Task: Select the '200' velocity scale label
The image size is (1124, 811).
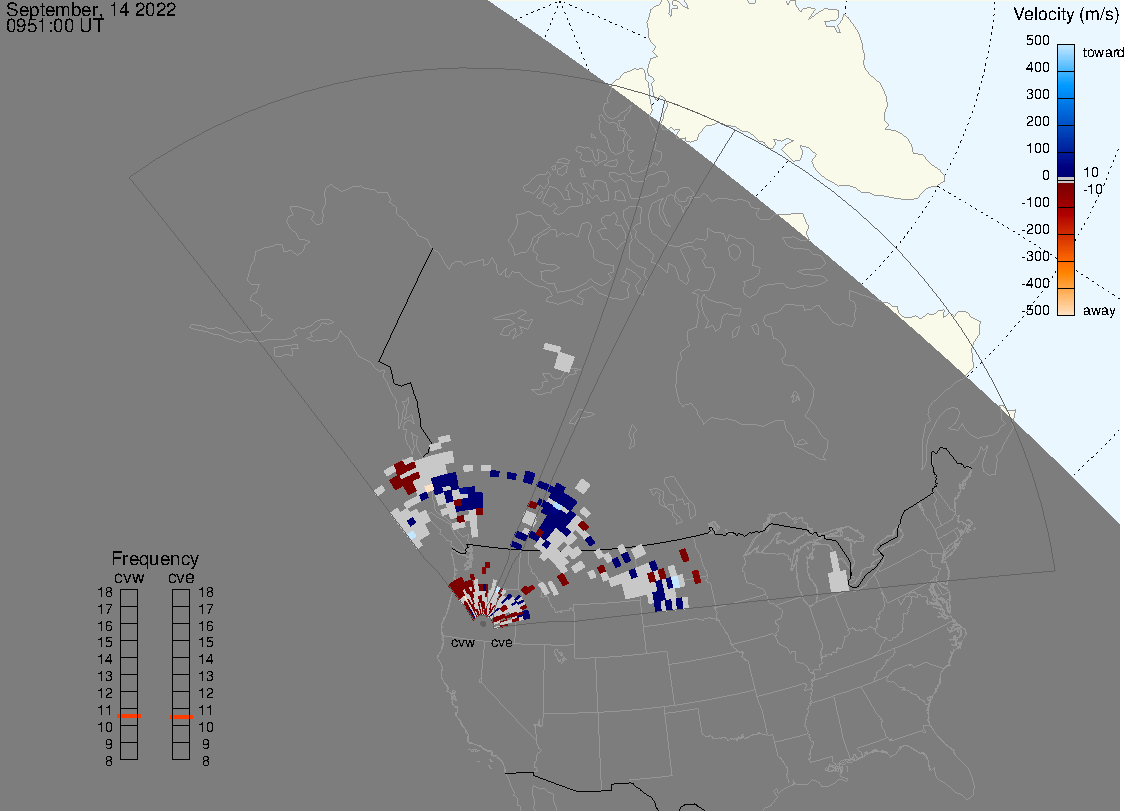Action: pyautogui.click(x=1037, y=121)
